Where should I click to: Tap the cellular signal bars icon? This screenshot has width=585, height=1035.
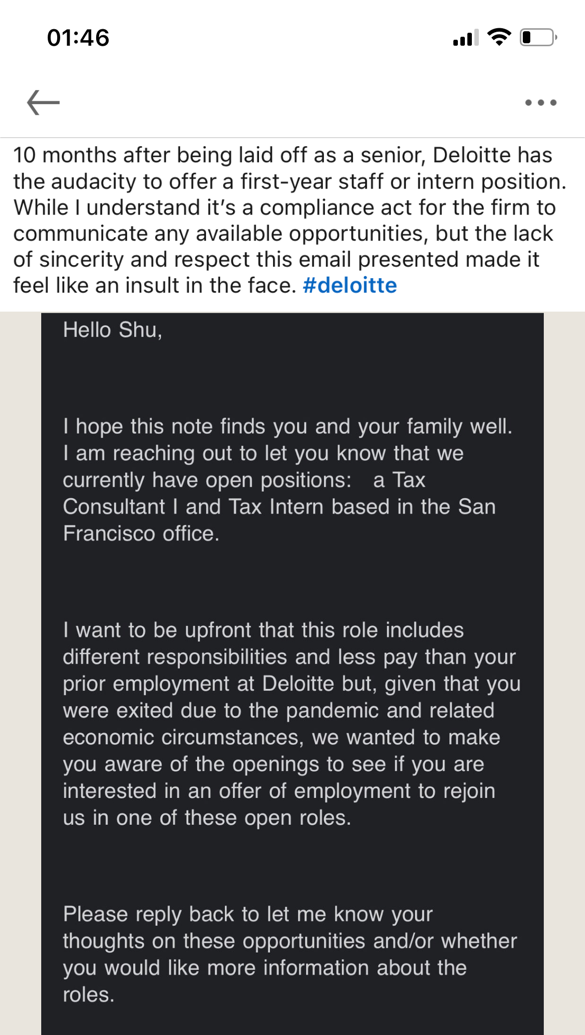466,39
